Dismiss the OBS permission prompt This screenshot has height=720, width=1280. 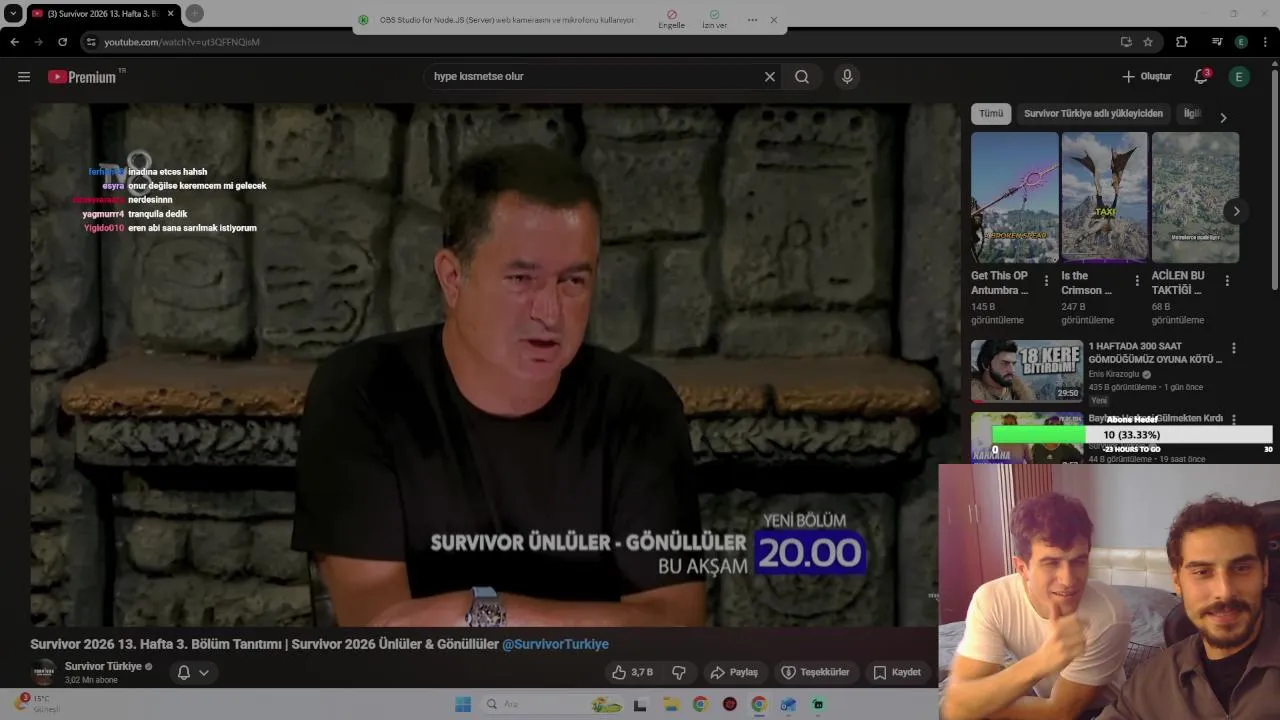[x=773, y=20]
